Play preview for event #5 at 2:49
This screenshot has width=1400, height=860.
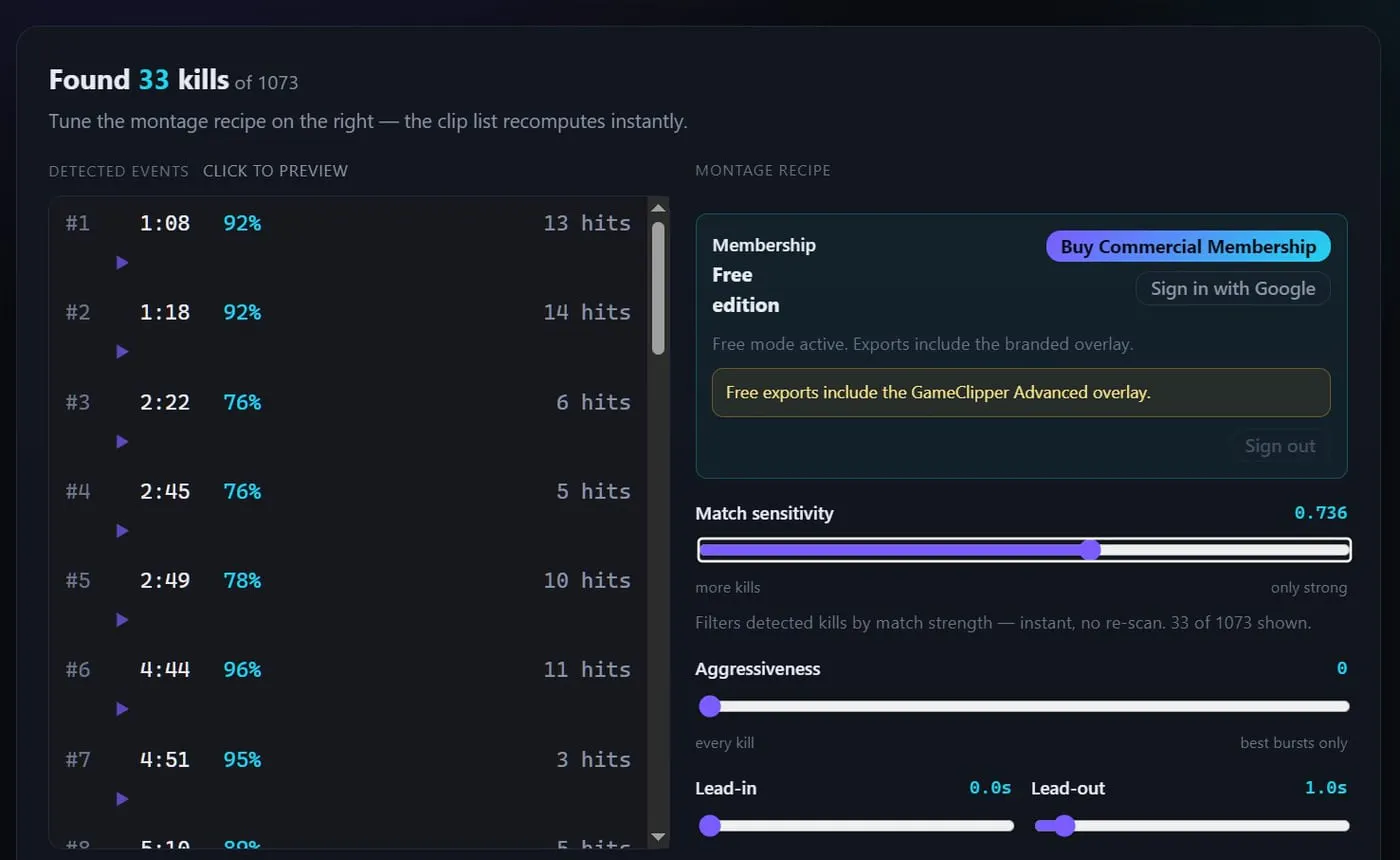[x=122, y=619]
